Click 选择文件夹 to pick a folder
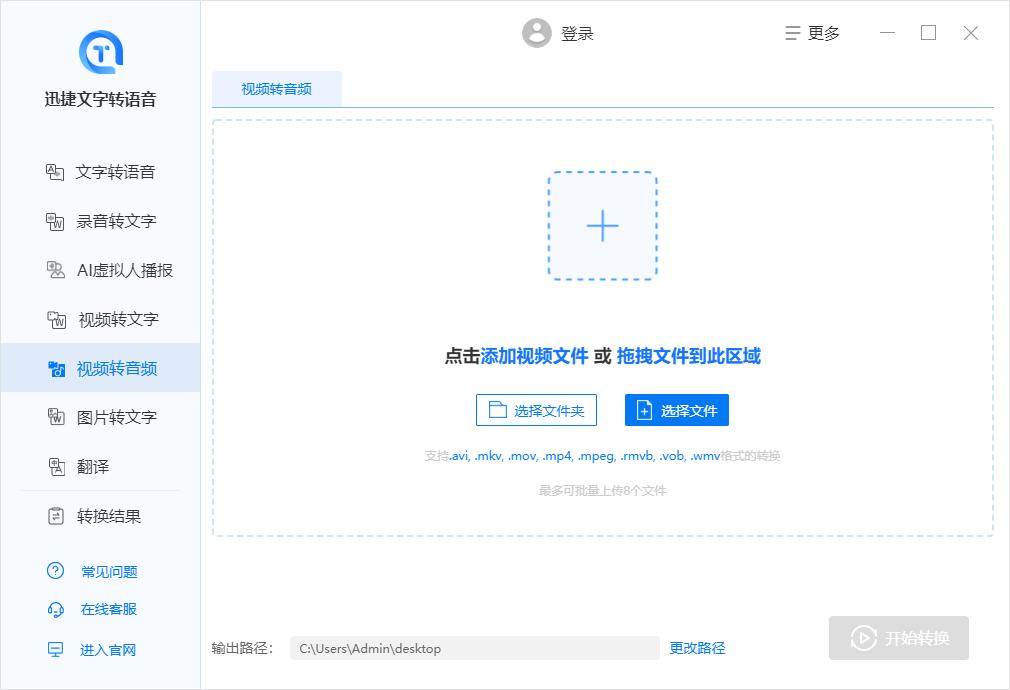Image resolution: width=1010 pixels, height=690 pixels. (536, 410)
